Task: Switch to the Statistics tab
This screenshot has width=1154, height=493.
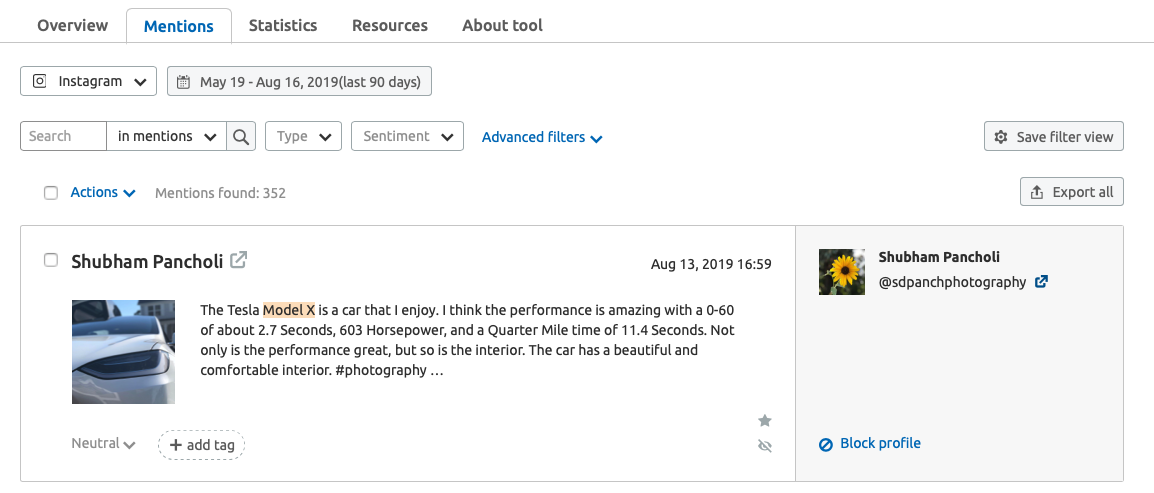Action: coord(283,25)
